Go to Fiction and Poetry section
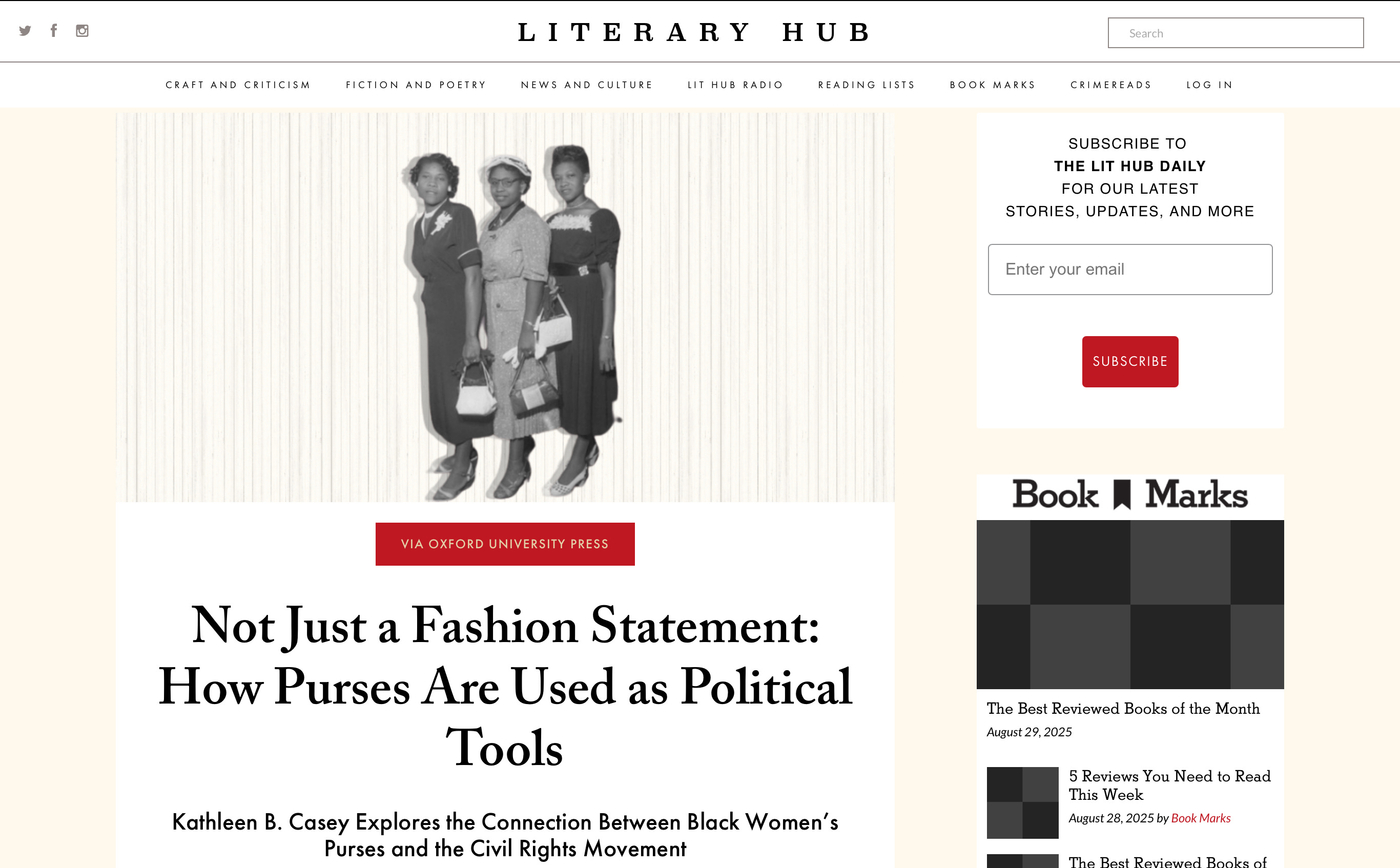Screen dimensions: 1400x868 click(x=416, y=85)
